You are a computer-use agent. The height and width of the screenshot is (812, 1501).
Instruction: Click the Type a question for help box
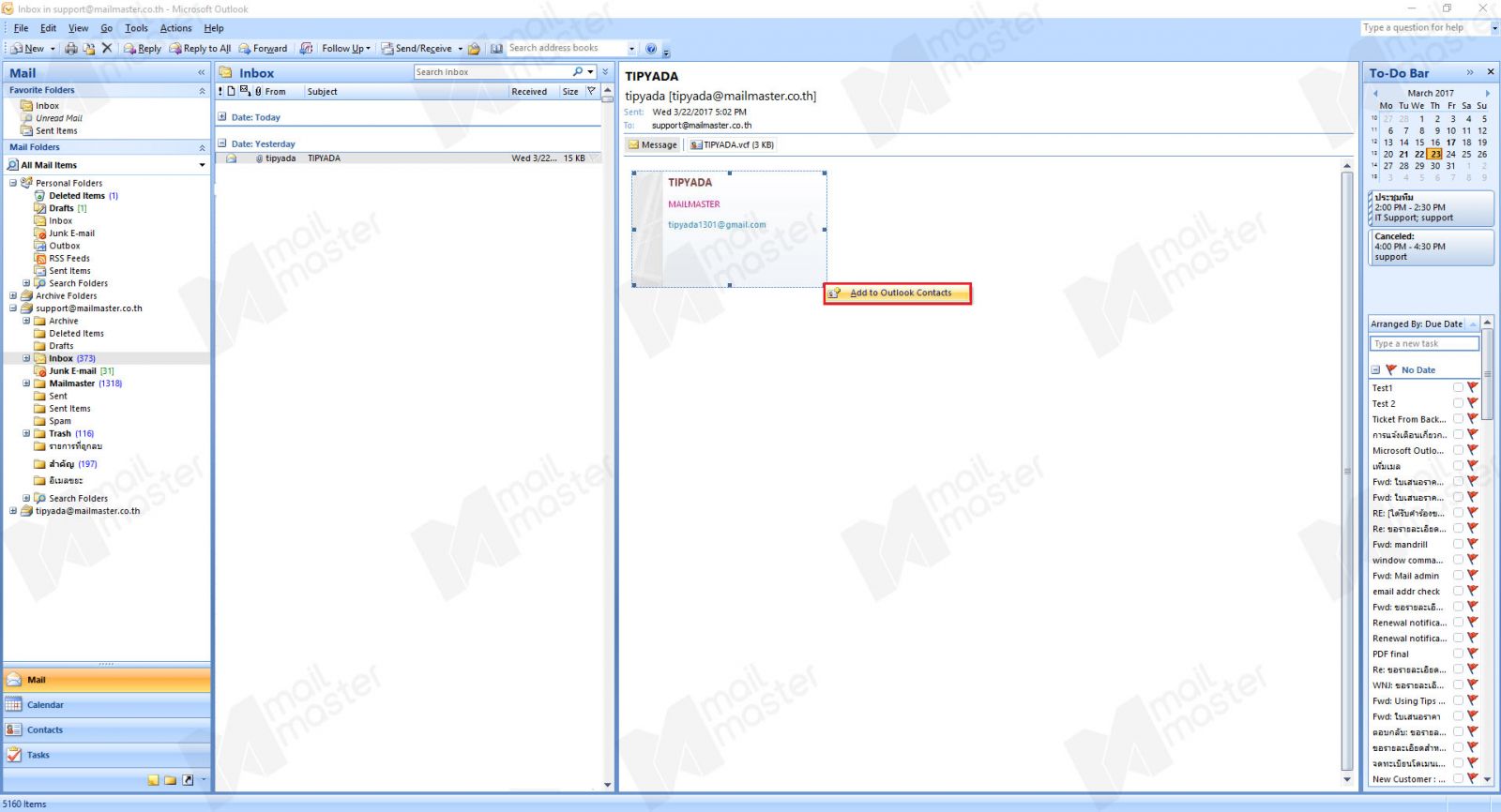[x=1425, y=28]
